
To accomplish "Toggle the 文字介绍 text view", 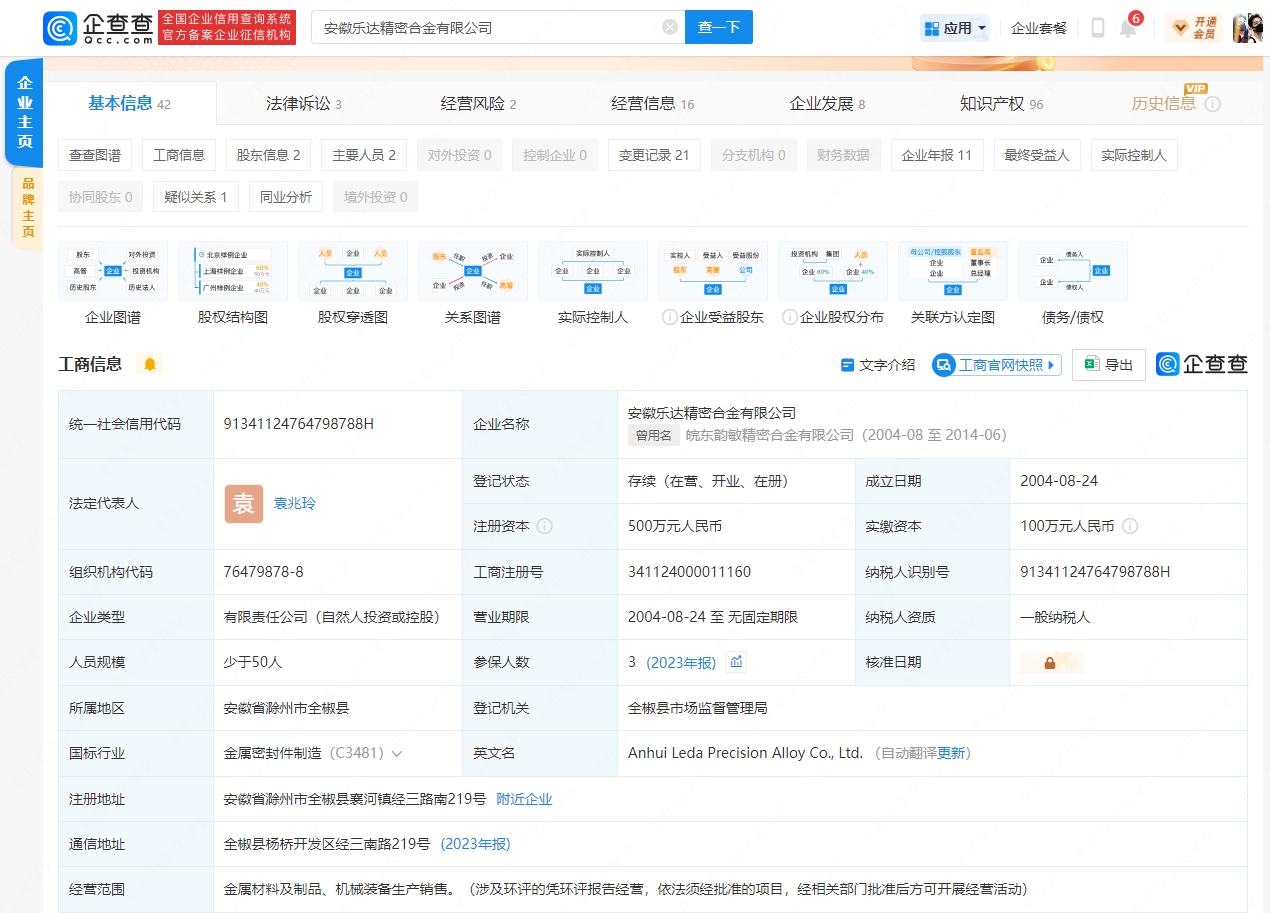I will click(878, 365).
